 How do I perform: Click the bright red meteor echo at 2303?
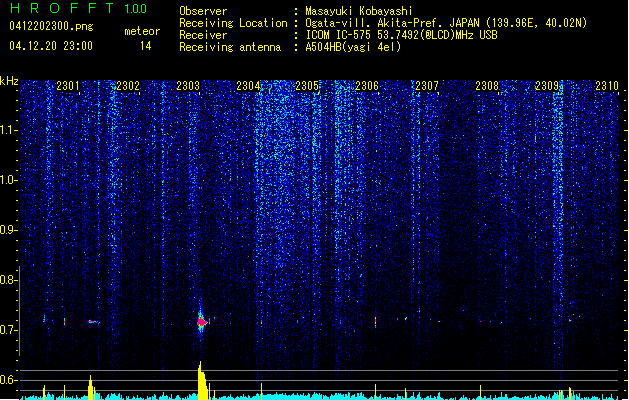coord(202,322)
